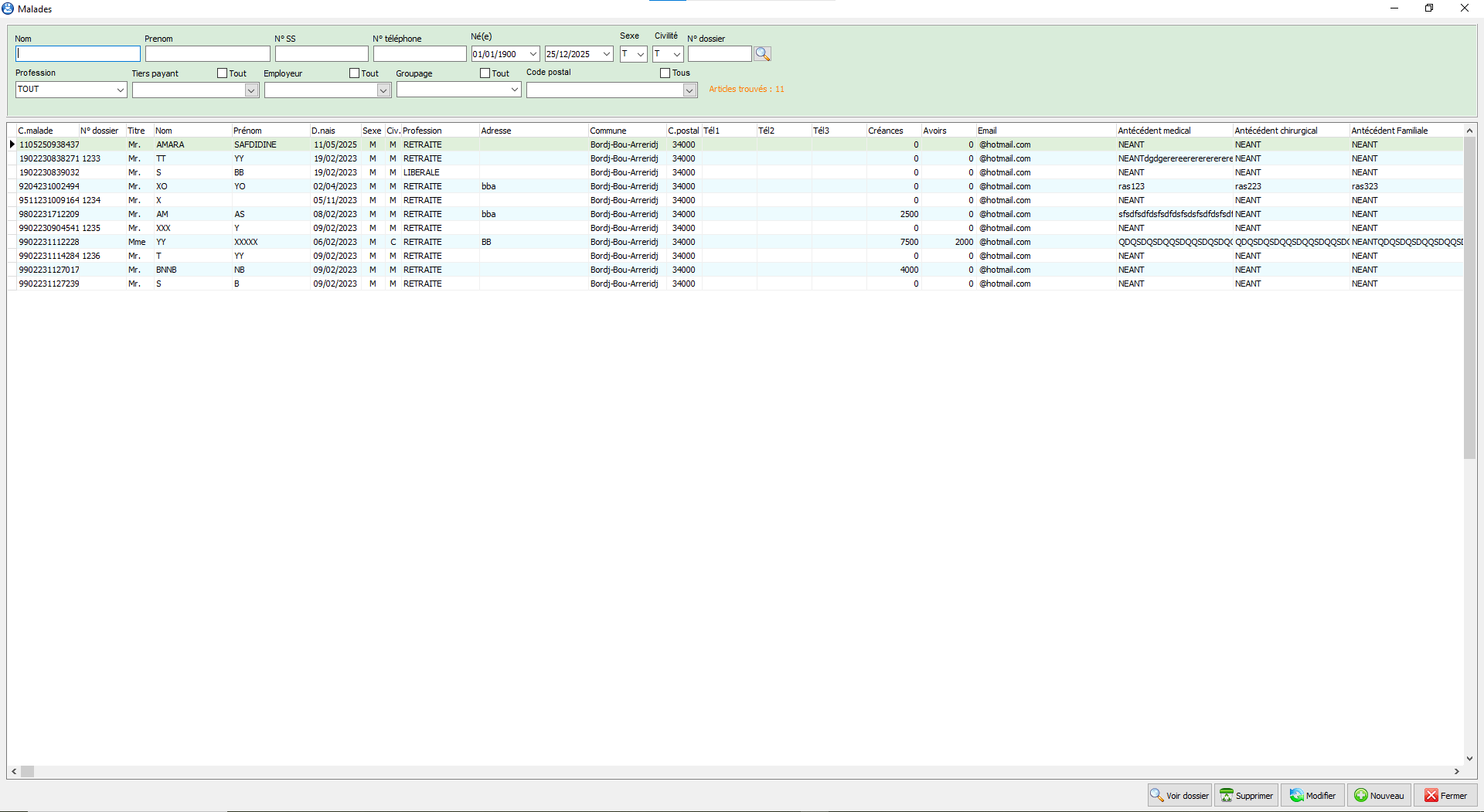Focus the Prenom search field
Viewport: 1484px width, 812px height.
[x=207, y=54]
